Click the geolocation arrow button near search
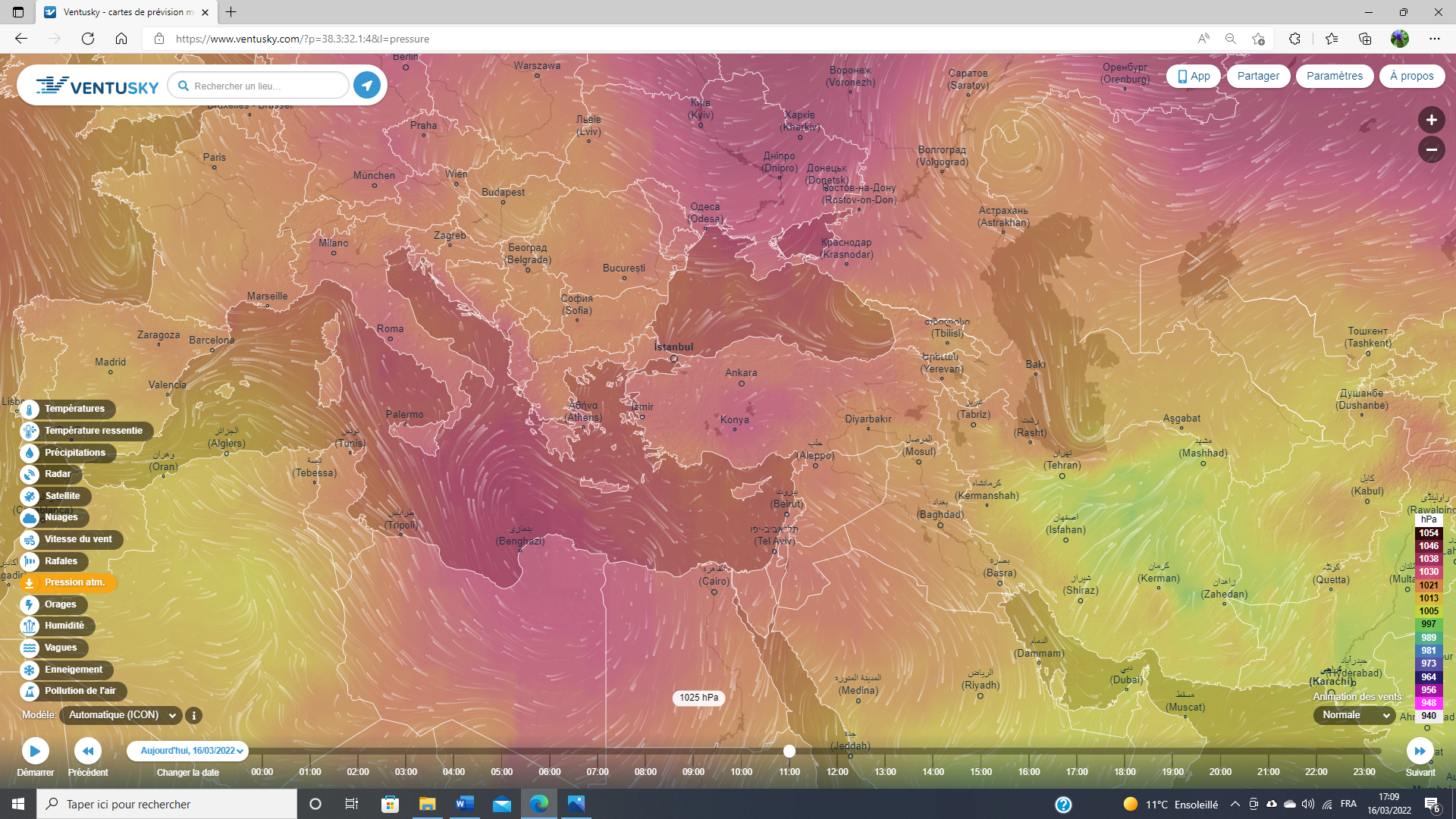This screenshot has height=819, width=1456. (x=367, y=86)
